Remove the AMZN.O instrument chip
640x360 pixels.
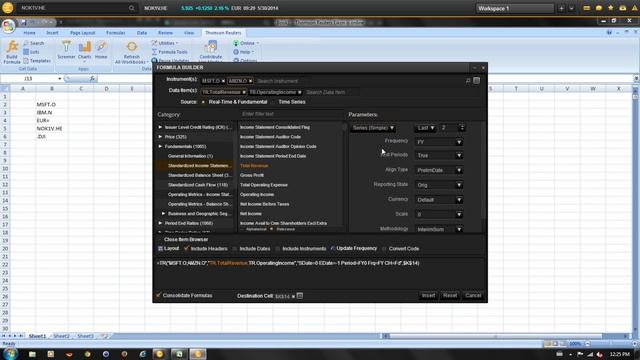pyautogui.click(x=251, y=81)
